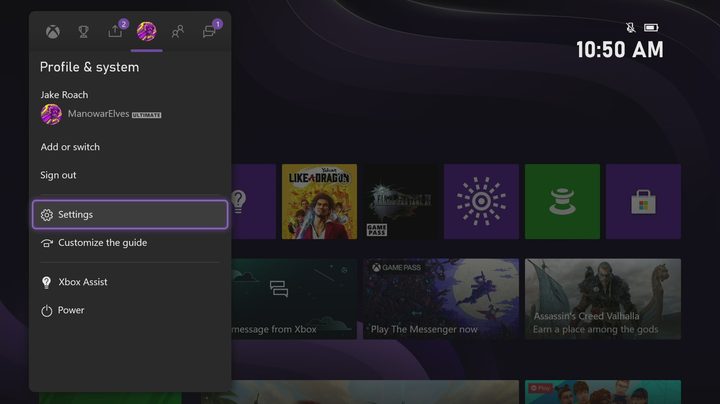Click the muted microphone status icon
The width and height of the screenshot is (720, 404).
631,28
